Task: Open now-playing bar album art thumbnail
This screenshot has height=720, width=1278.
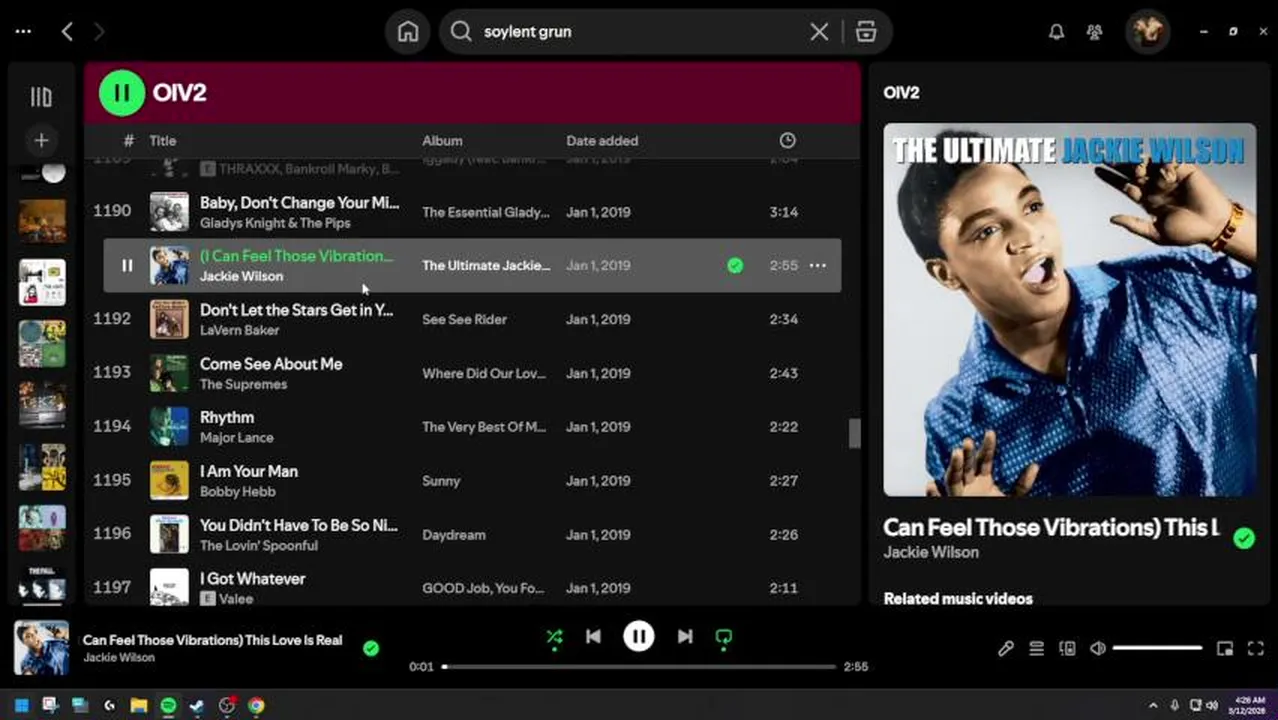Action: 41,648
